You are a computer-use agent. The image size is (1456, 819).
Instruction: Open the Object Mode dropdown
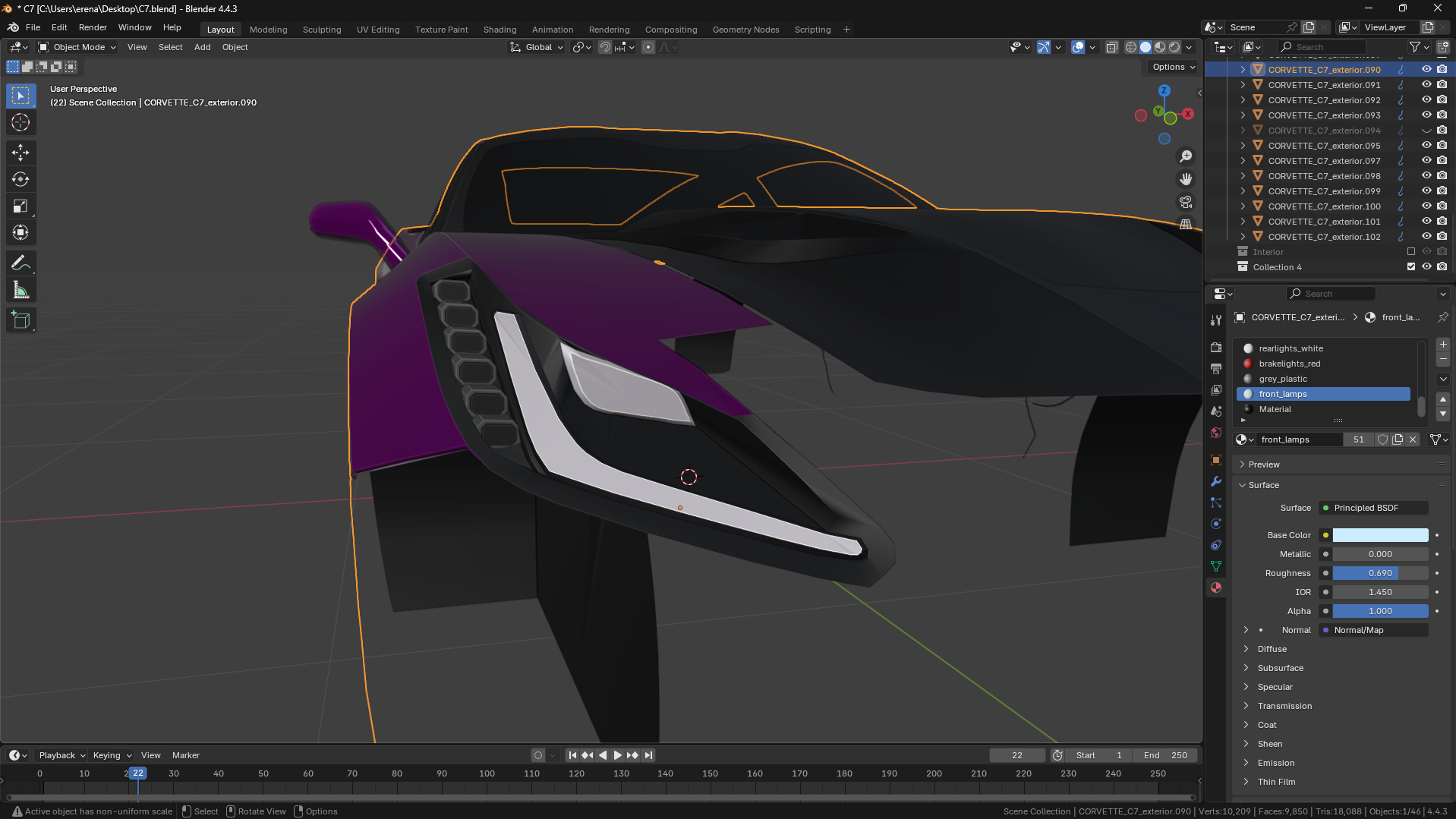77,47
